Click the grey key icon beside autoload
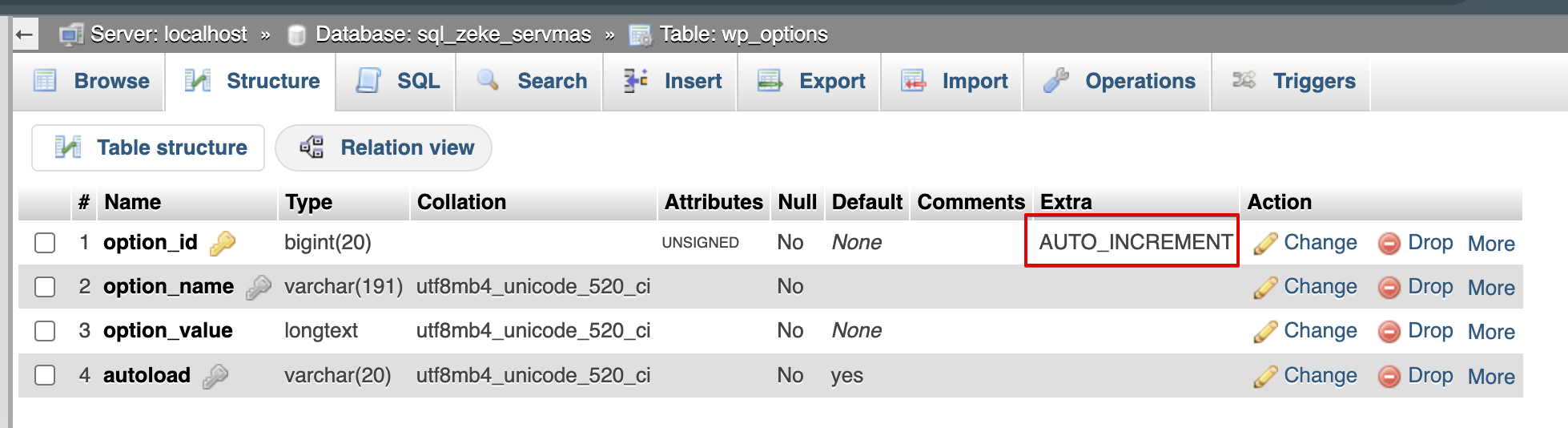This screenshot has width=1568, height=428. (215, 376)
